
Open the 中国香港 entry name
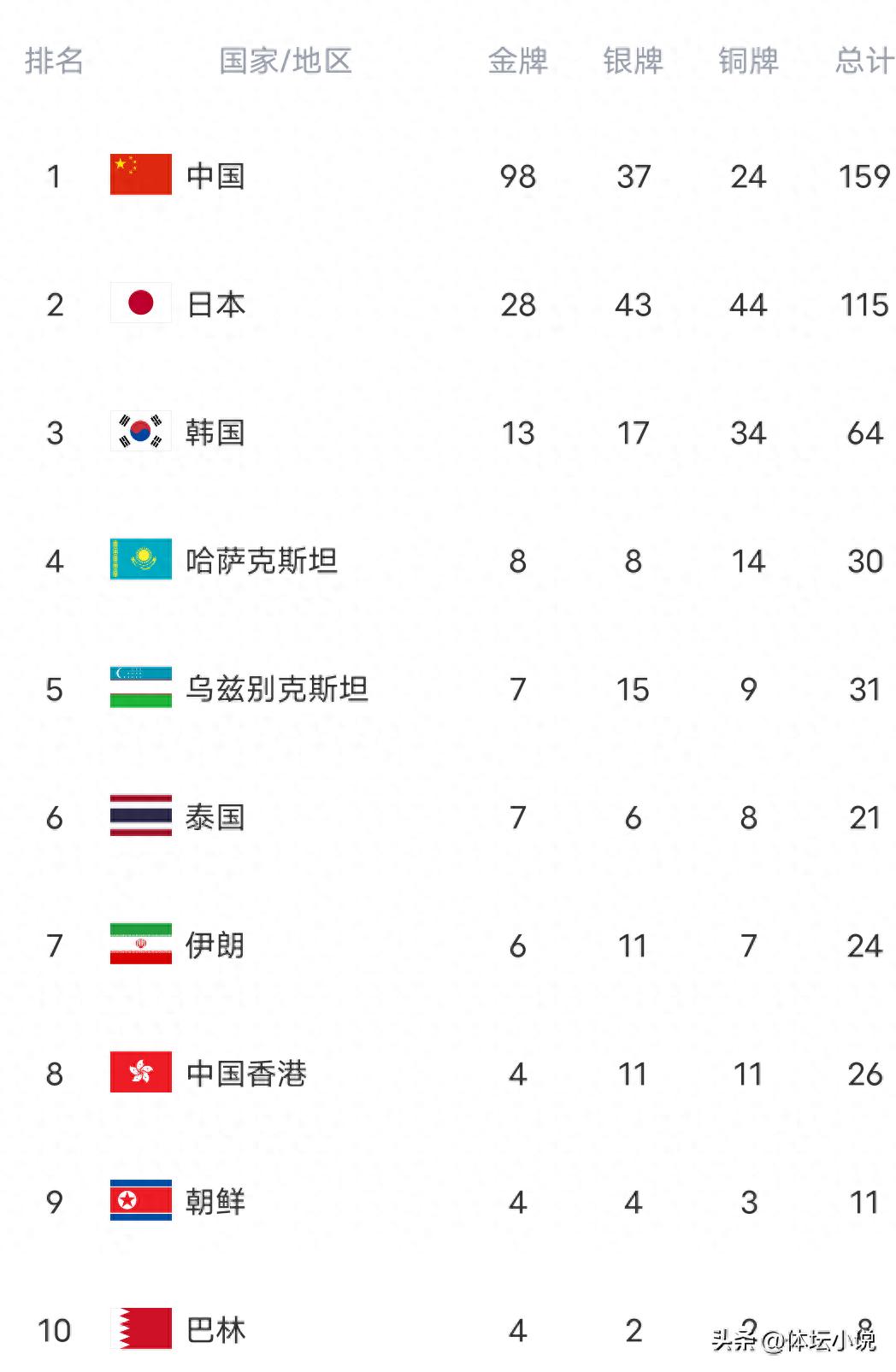[246, 1074]
